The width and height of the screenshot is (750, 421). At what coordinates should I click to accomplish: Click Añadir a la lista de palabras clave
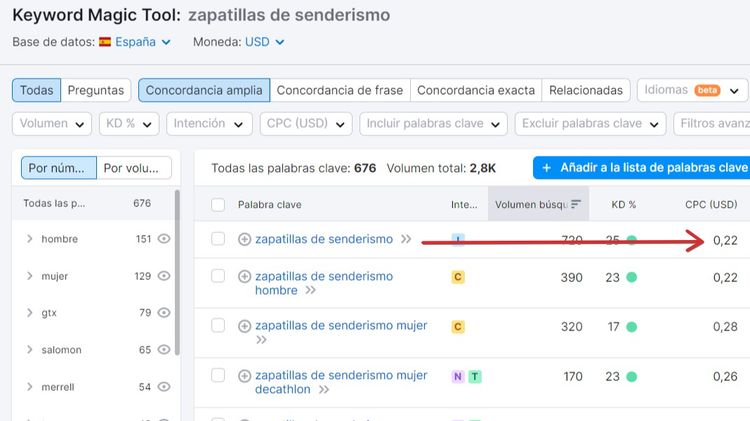[641, 168]
